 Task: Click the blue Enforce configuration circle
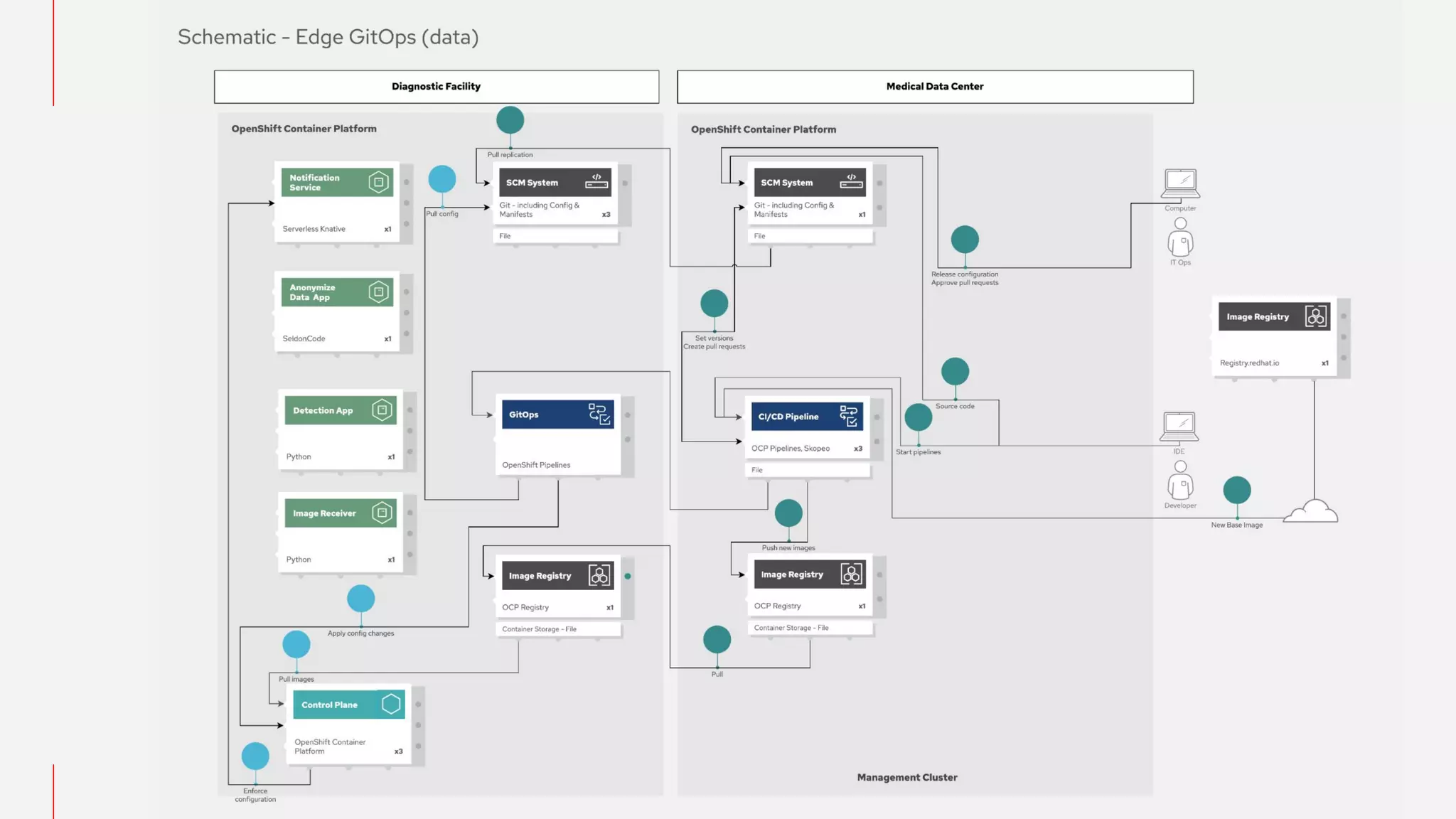click(255, 756)
